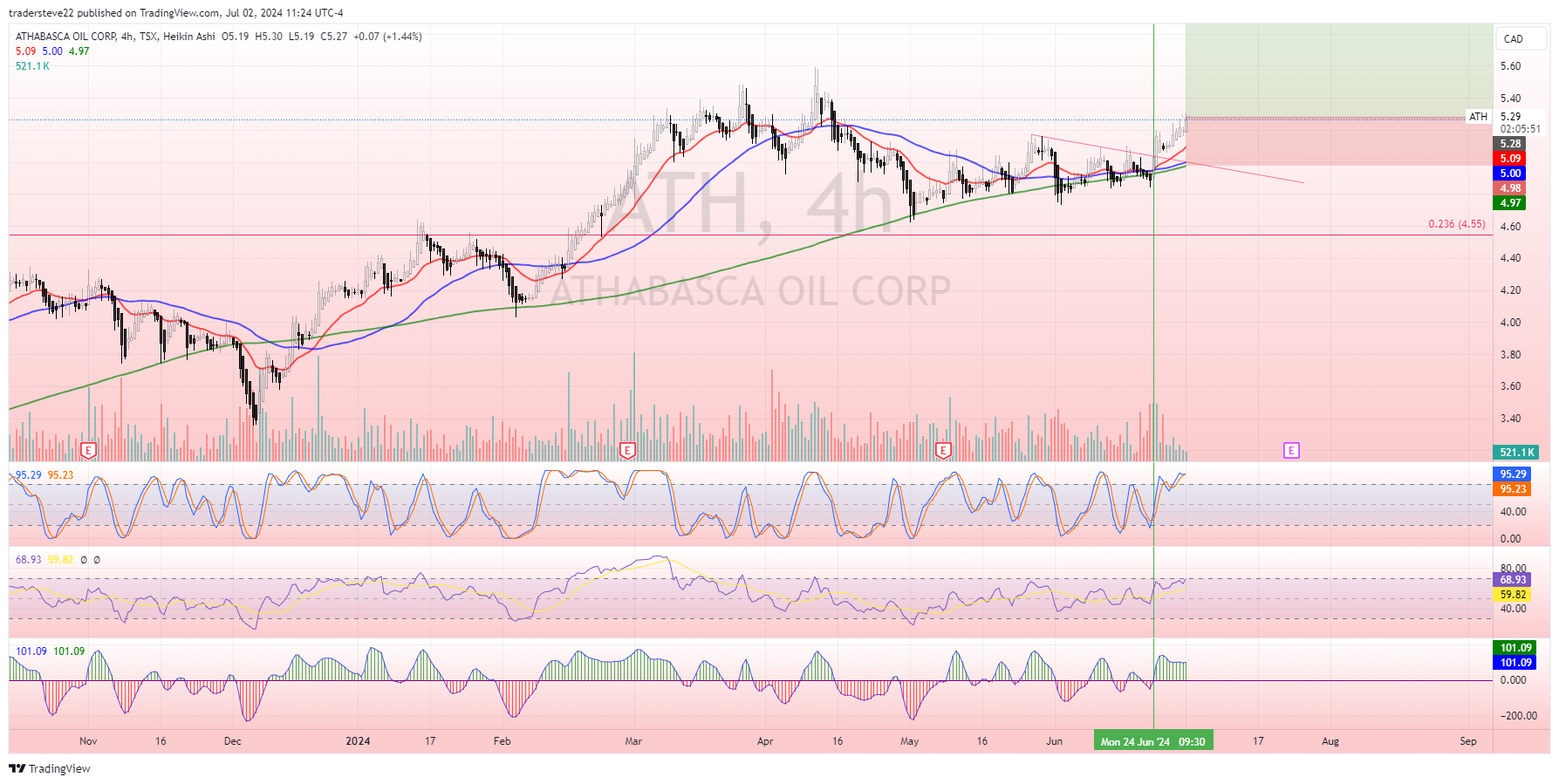1559x784 pixels.
Task: Click the orange 95.23 stochastic axis label
Action: [x=1513, y=489]
